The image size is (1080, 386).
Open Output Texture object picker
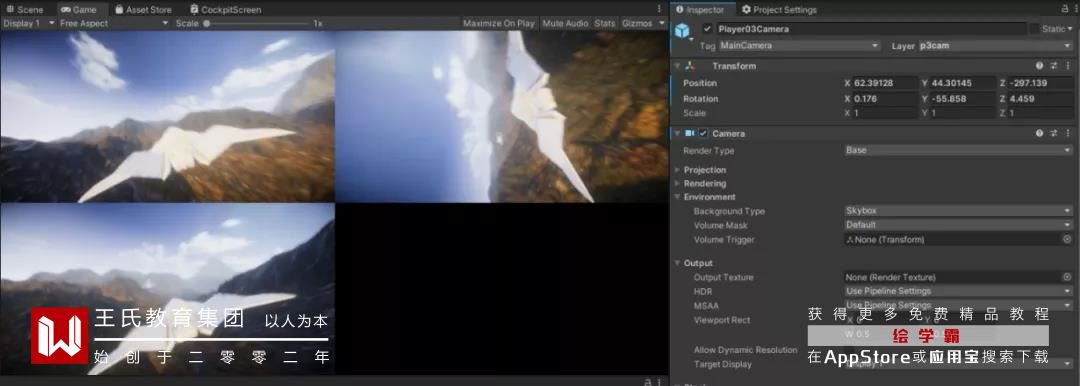pos(1068,277)
